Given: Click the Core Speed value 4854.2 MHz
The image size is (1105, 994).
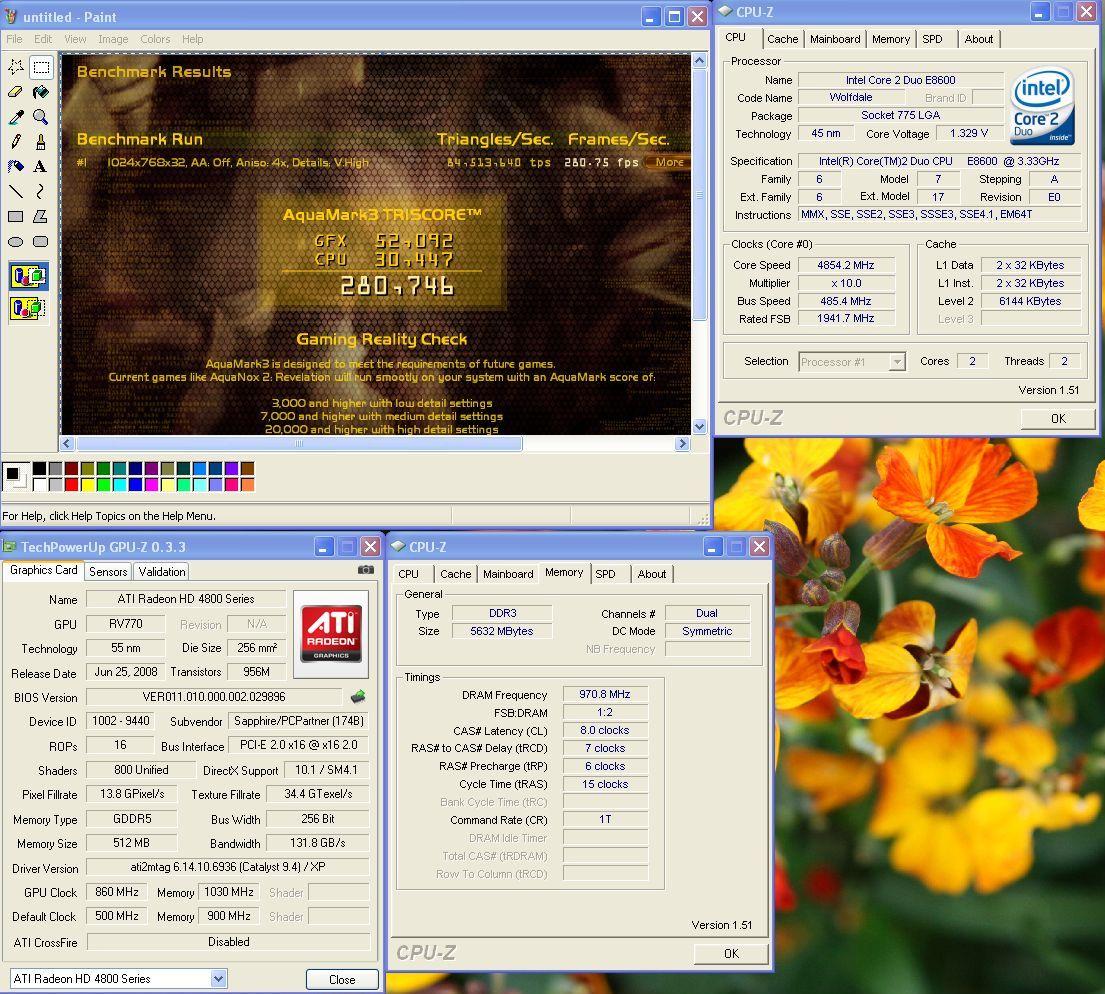Looking at the screenshot, I should coord(846,265).
